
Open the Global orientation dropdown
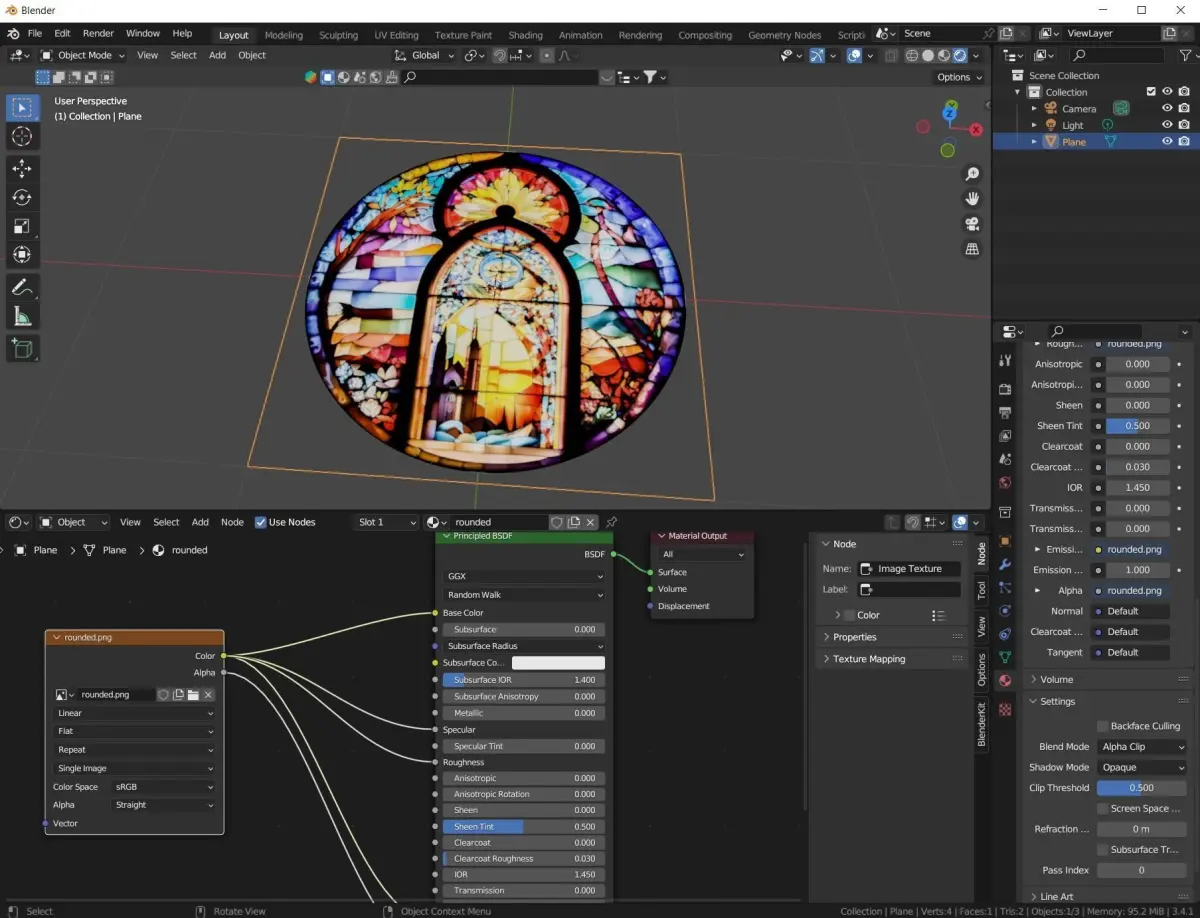pos(426,55)
